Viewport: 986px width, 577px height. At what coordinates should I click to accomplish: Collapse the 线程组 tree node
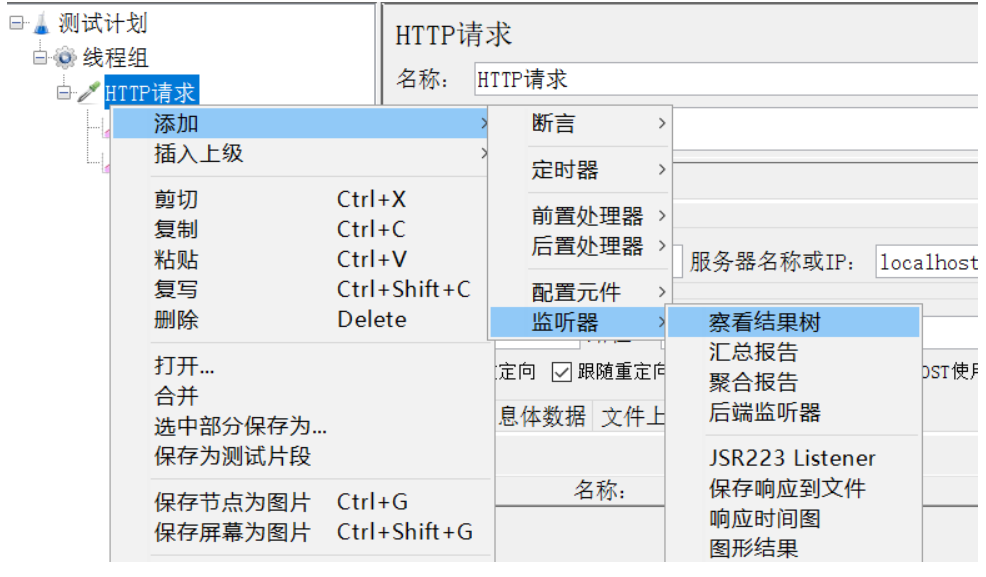[40, 58]
